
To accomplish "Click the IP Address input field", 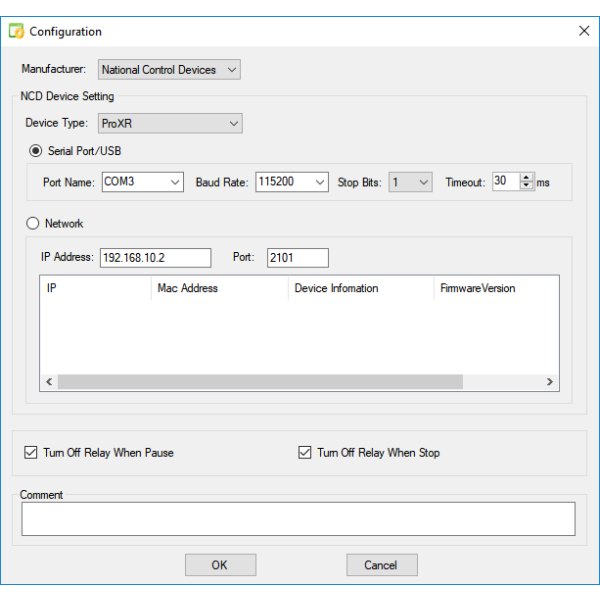I will click(156, 258).
